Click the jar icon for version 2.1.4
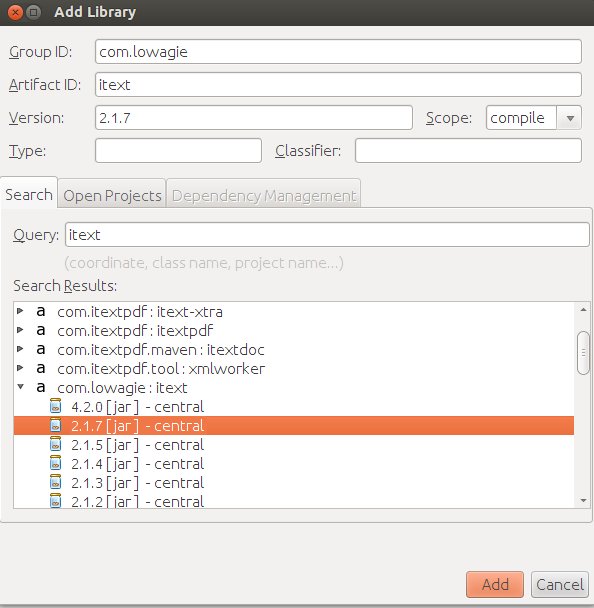The width and height of the screenshot is (594, 608). click(x=56, y=463)
